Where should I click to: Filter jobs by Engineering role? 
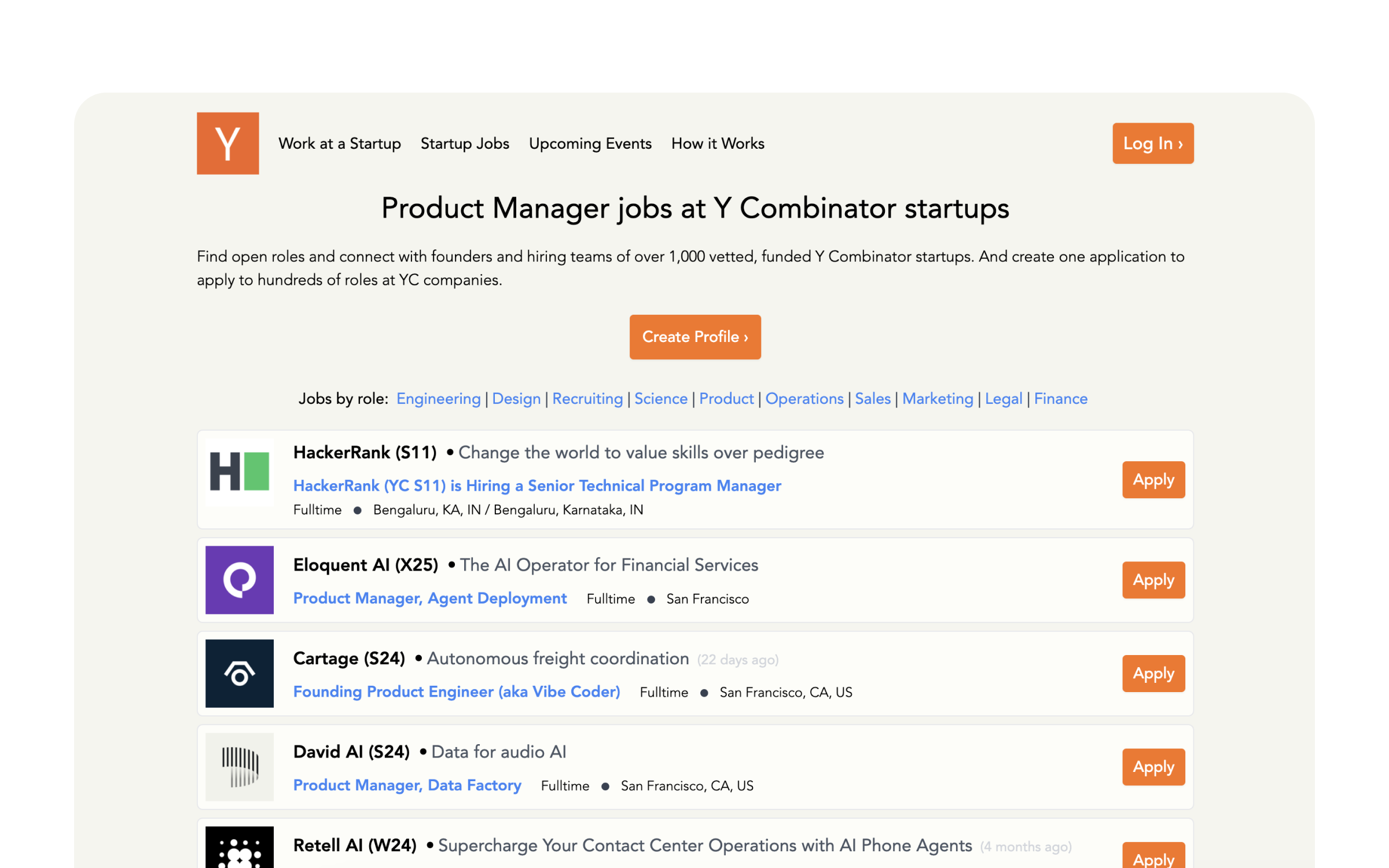(438, 399)
